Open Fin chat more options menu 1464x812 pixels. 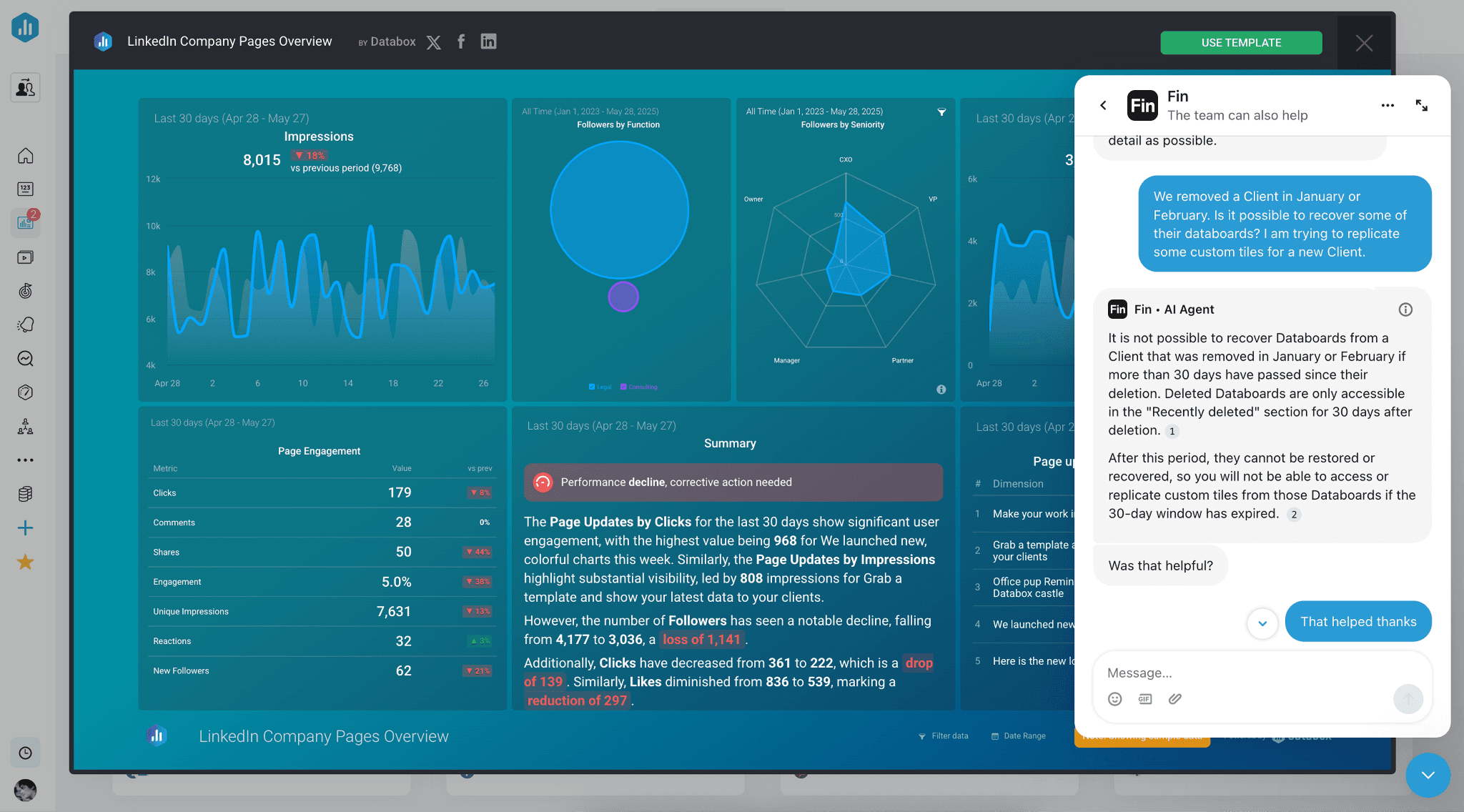(x=1388, y=106)
